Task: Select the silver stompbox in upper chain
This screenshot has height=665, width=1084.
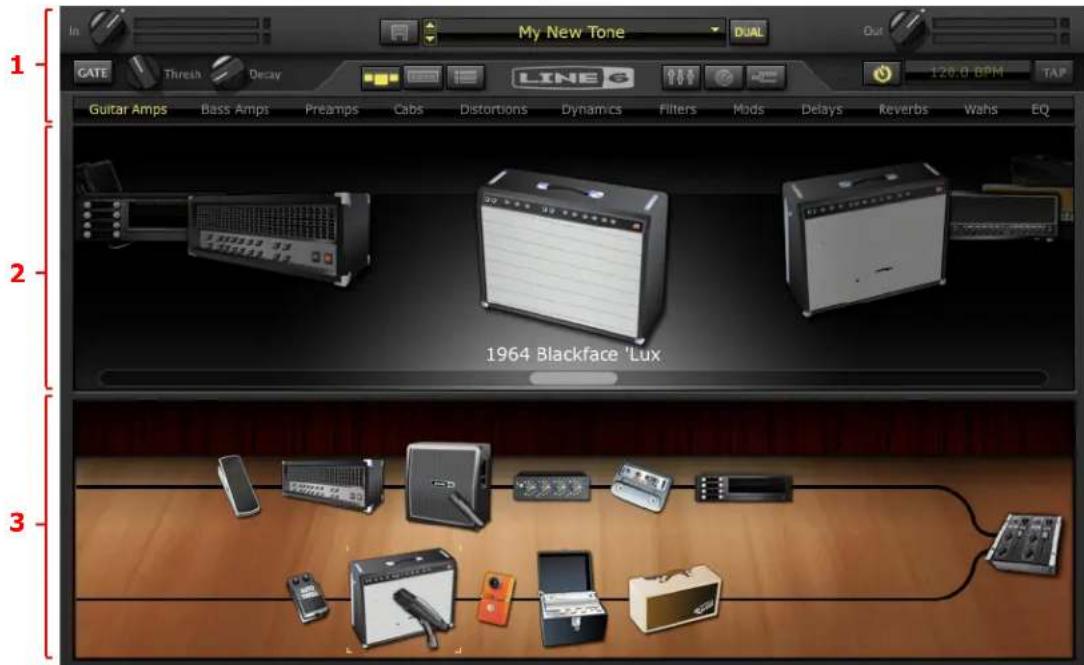Action: coord(642,485)
